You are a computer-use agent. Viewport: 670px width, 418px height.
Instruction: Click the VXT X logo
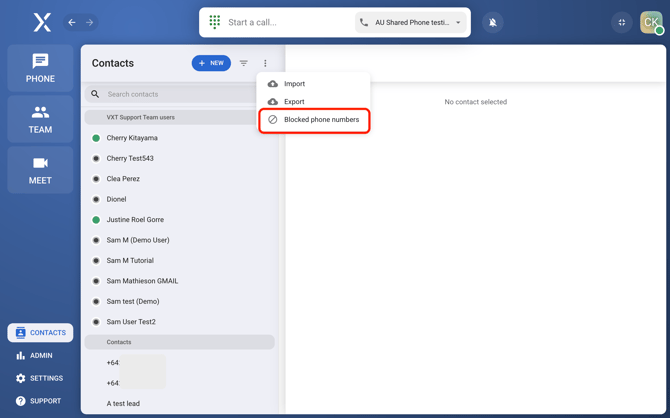click(x=42, y=22)
